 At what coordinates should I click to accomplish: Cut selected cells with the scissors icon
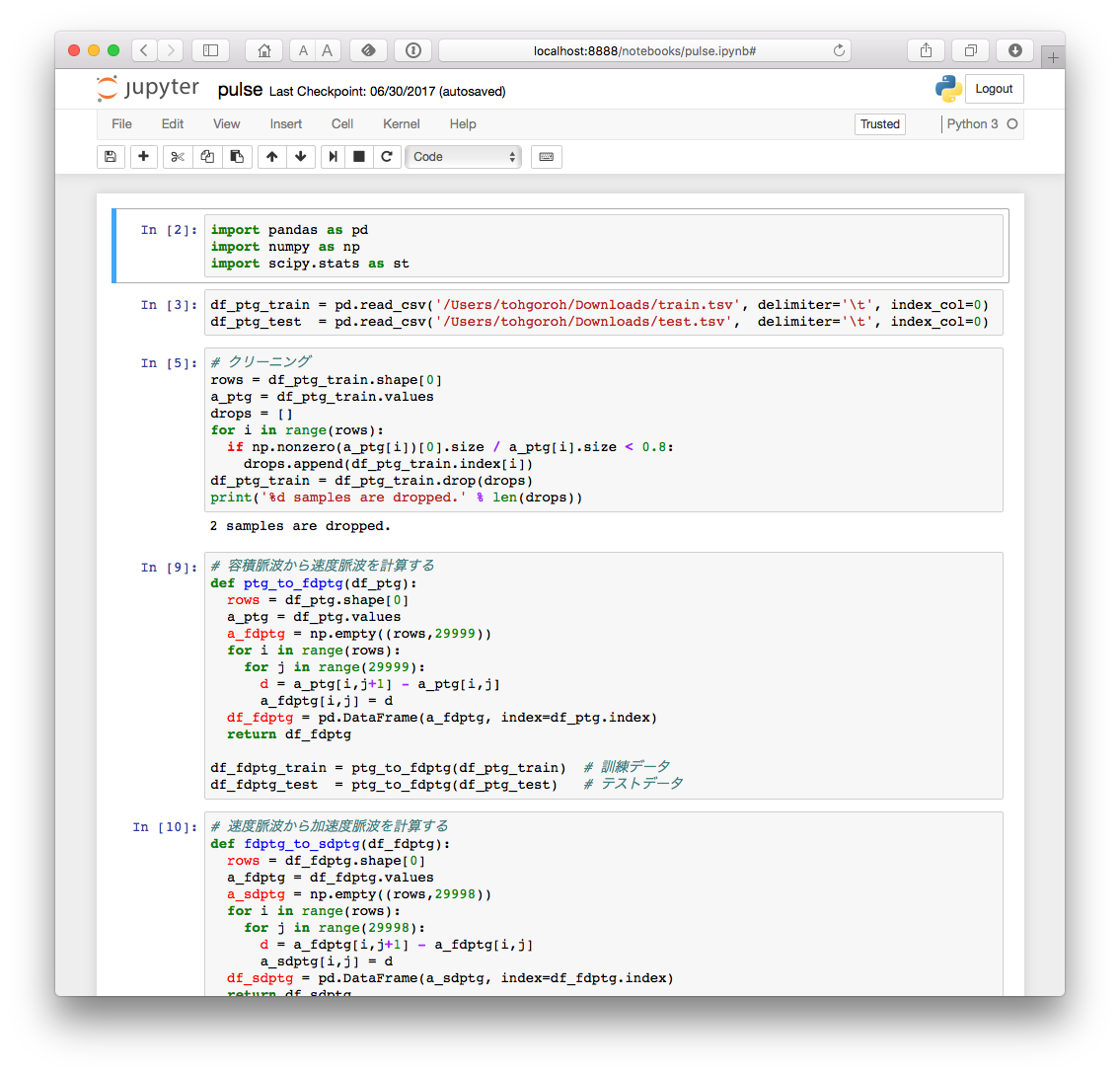pyautogui.click(x=178, y=156)
